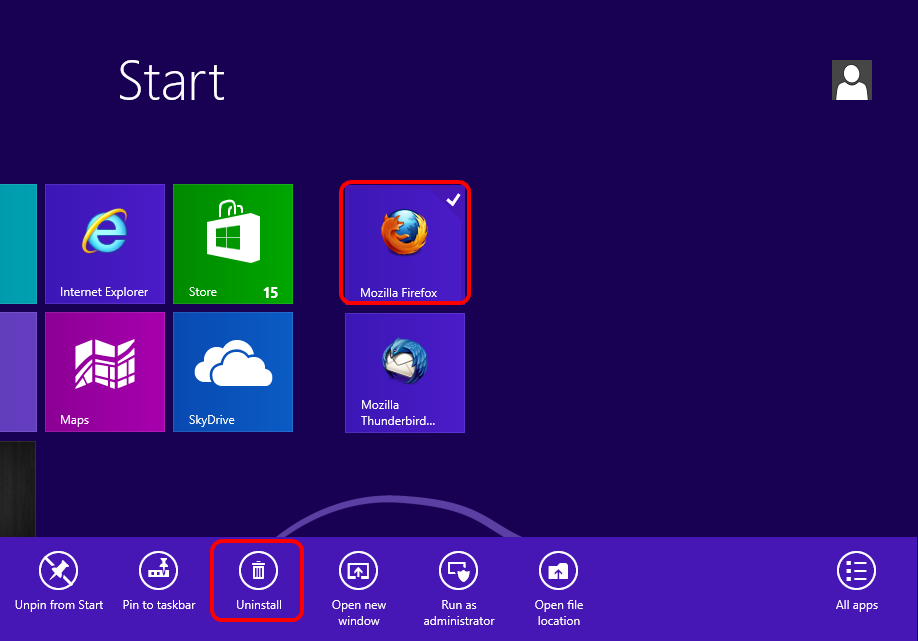Choose Run as administrator
This screenshot has height=641, width=918.
459,589
